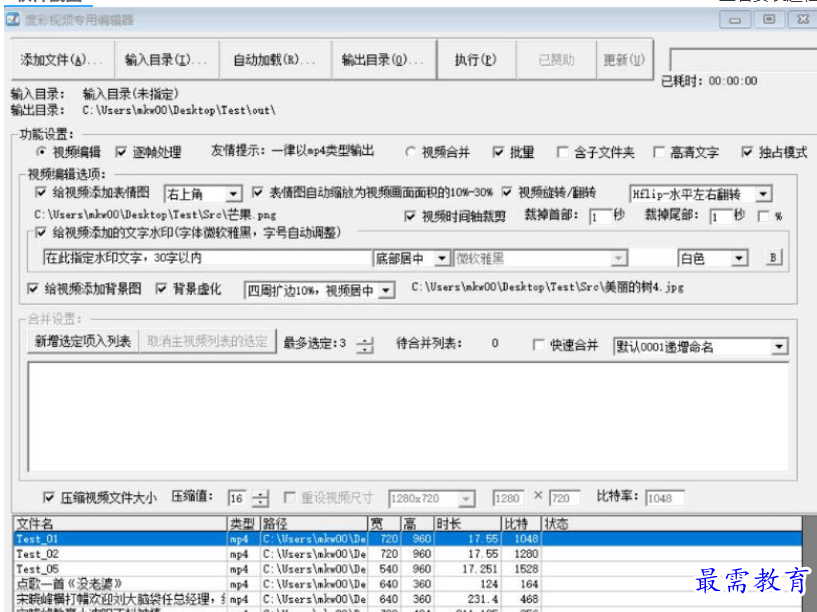Click the 时长 column header
817x612 pixels.
tap(467, 523)
